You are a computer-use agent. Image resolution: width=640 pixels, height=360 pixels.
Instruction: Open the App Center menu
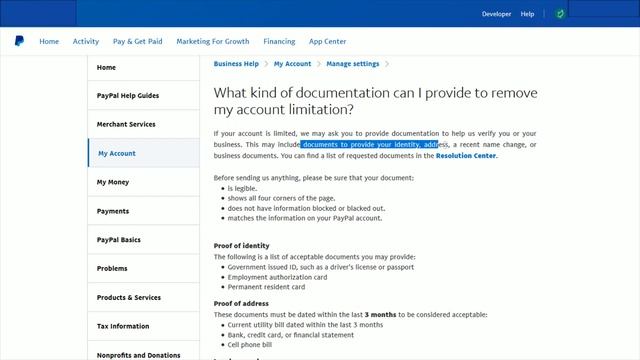point(327,41)
